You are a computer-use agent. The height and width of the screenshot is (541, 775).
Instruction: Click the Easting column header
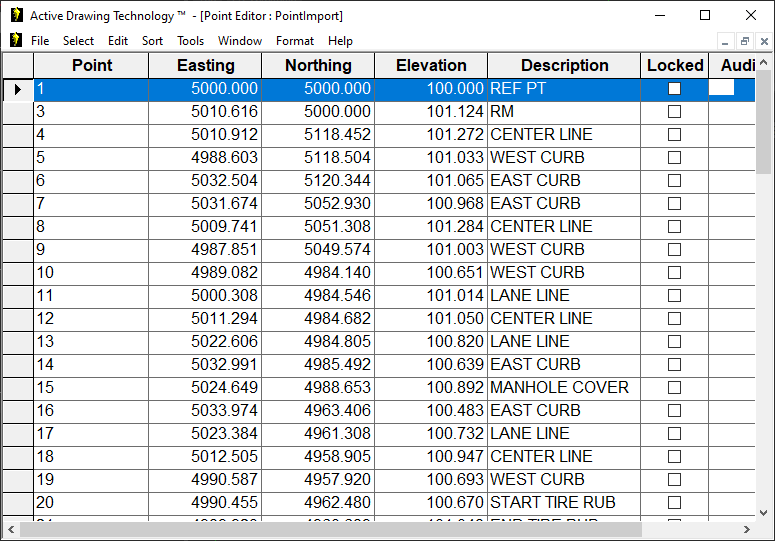click(205, 65)
